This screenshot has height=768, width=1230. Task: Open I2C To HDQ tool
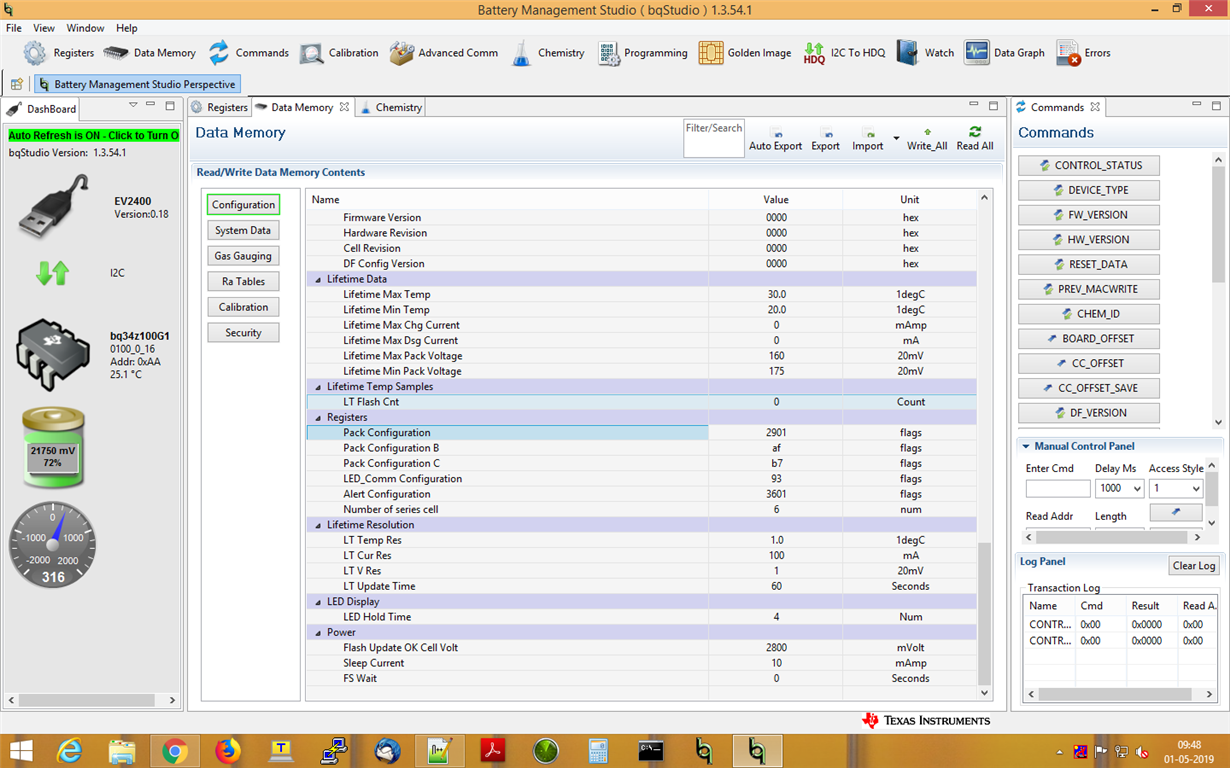814,53
